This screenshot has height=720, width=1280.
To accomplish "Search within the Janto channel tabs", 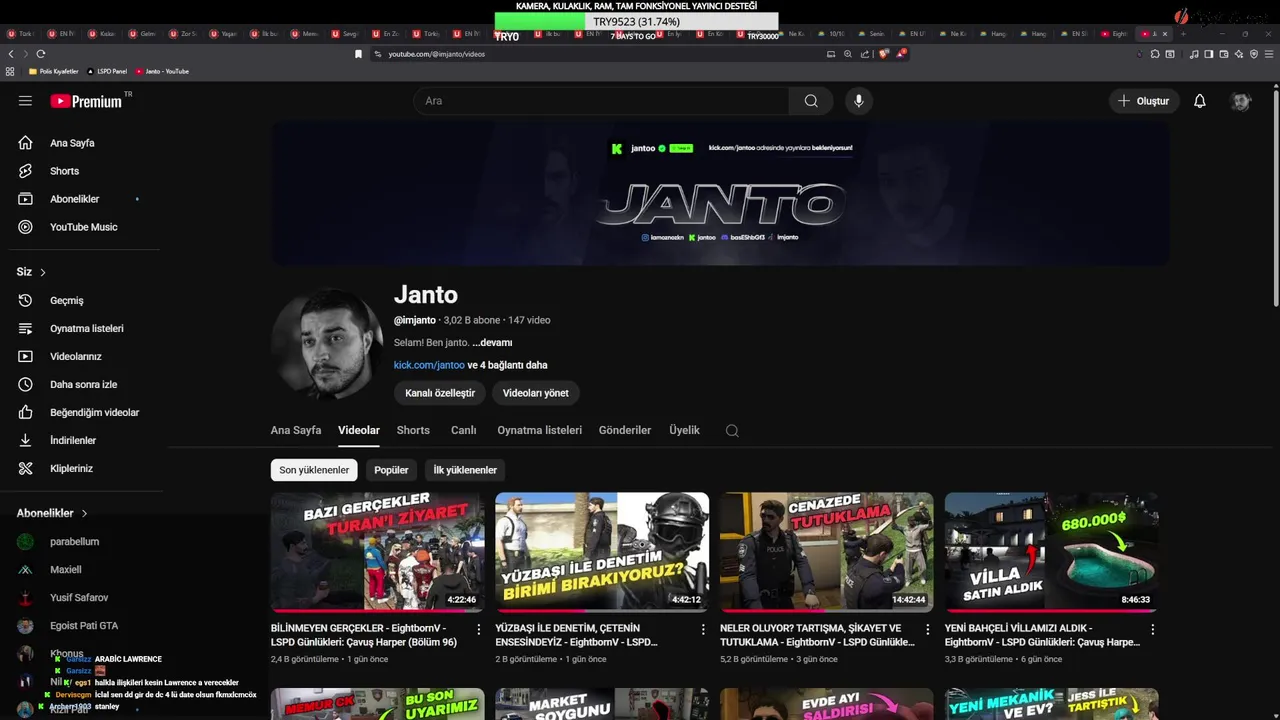I will click(732, 431).
